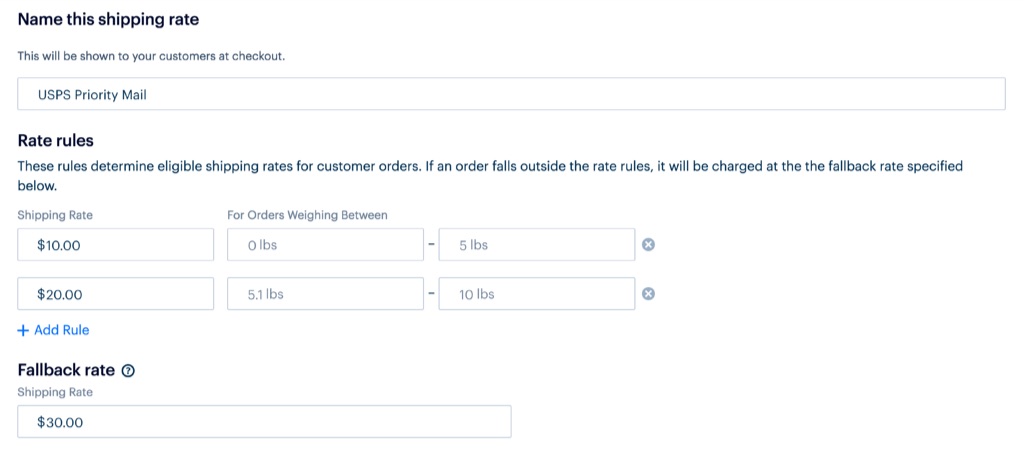Viewport: 1024px width, 465px height.
Task: Click the shown-to-customers-at-checkout helper text
Action: click(x=152, y=56)
